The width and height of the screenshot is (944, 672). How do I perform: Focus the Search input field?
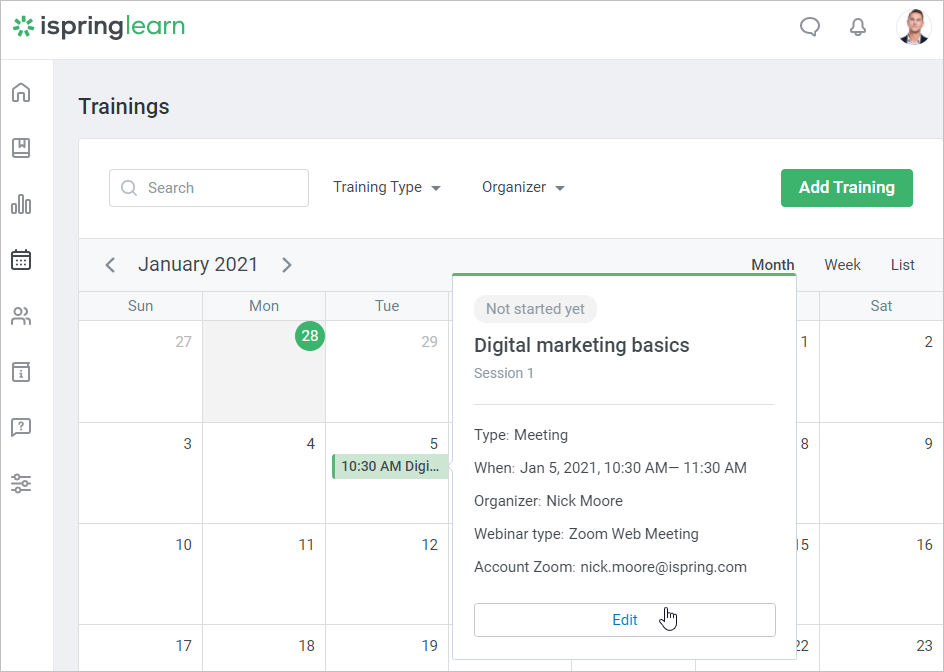209,188
